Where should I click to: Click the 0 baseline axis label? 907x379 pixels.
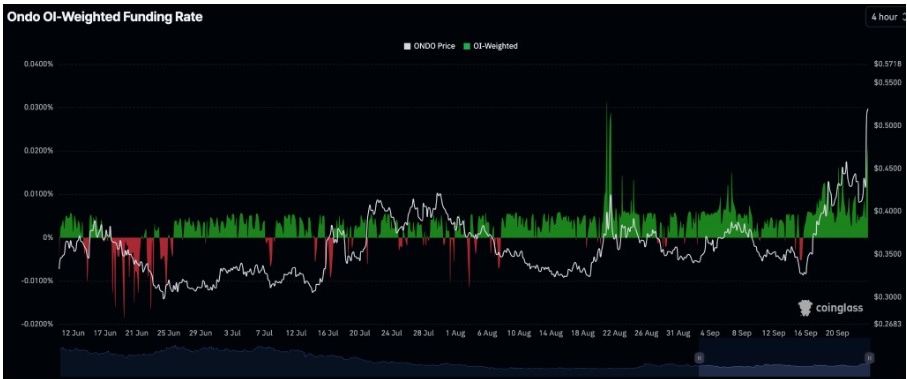pyautogui.click(x=50, y=237)
